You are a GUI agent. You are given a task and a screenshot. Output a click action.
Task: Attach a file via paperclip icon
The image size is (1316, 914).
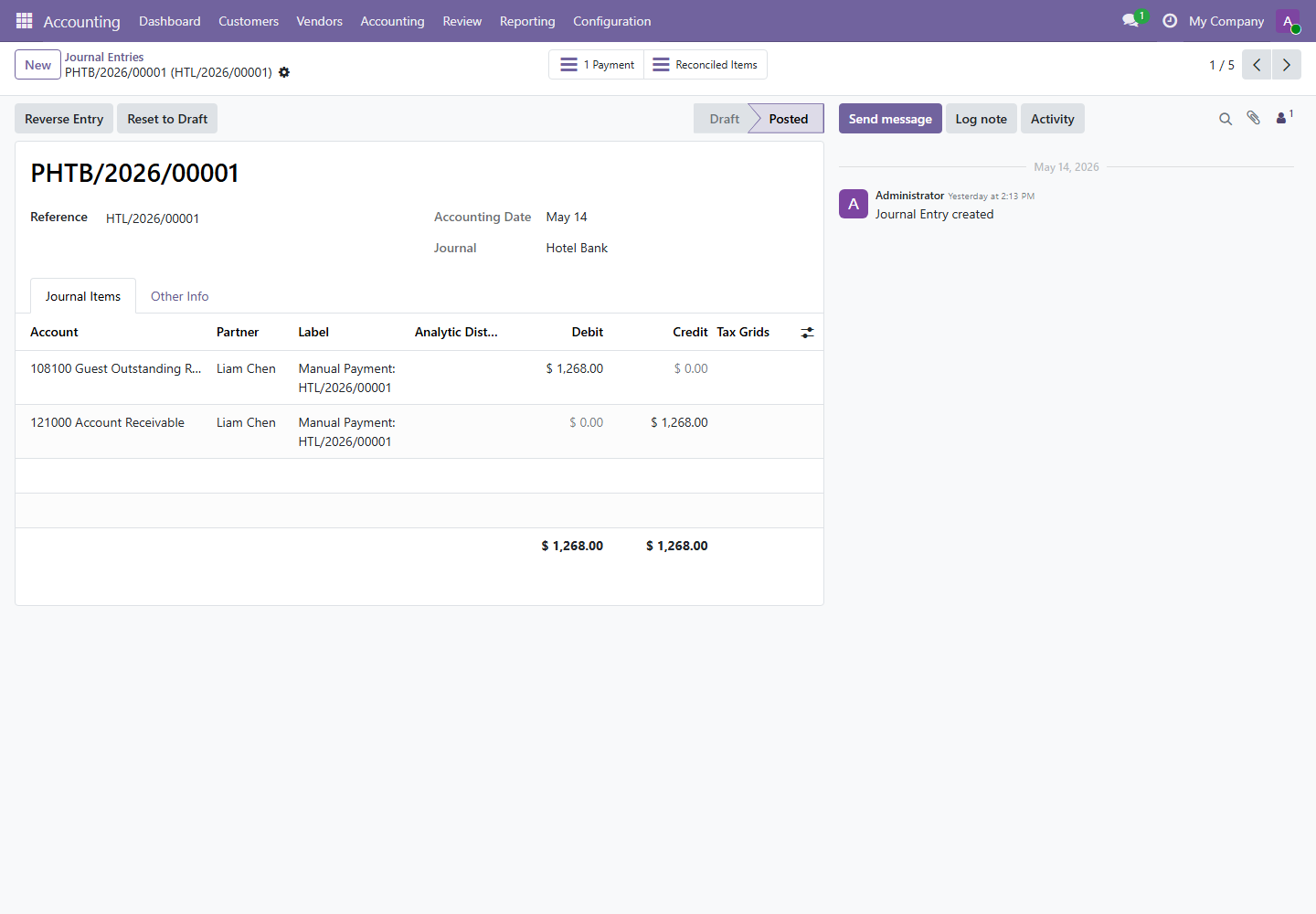(x=1254, y=118)
